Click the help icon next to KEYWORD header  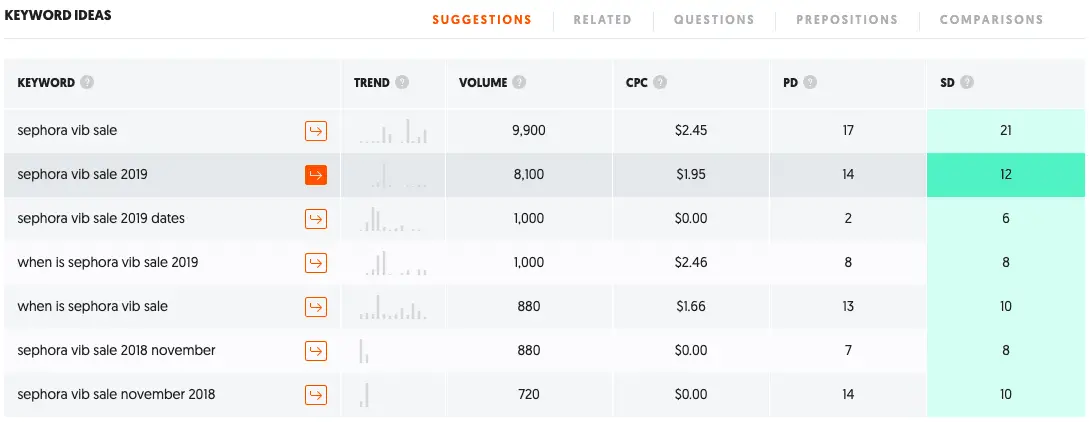pos(87,83)
